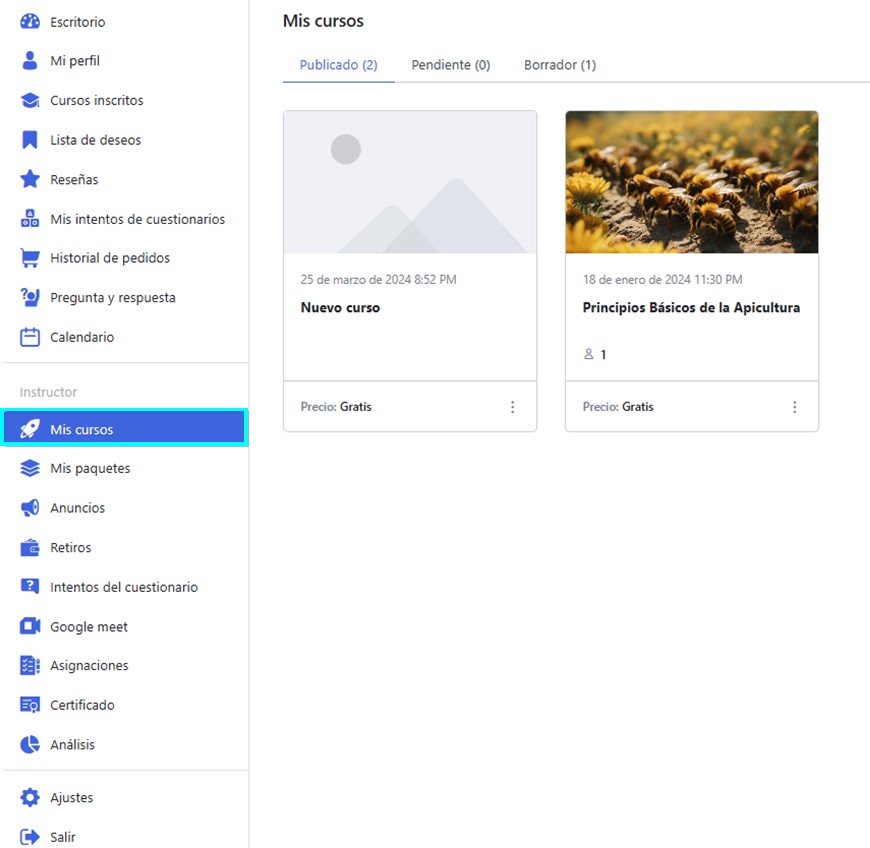Click the date '18 de enero de 2024 11:30 PM'

click(662, 279)
